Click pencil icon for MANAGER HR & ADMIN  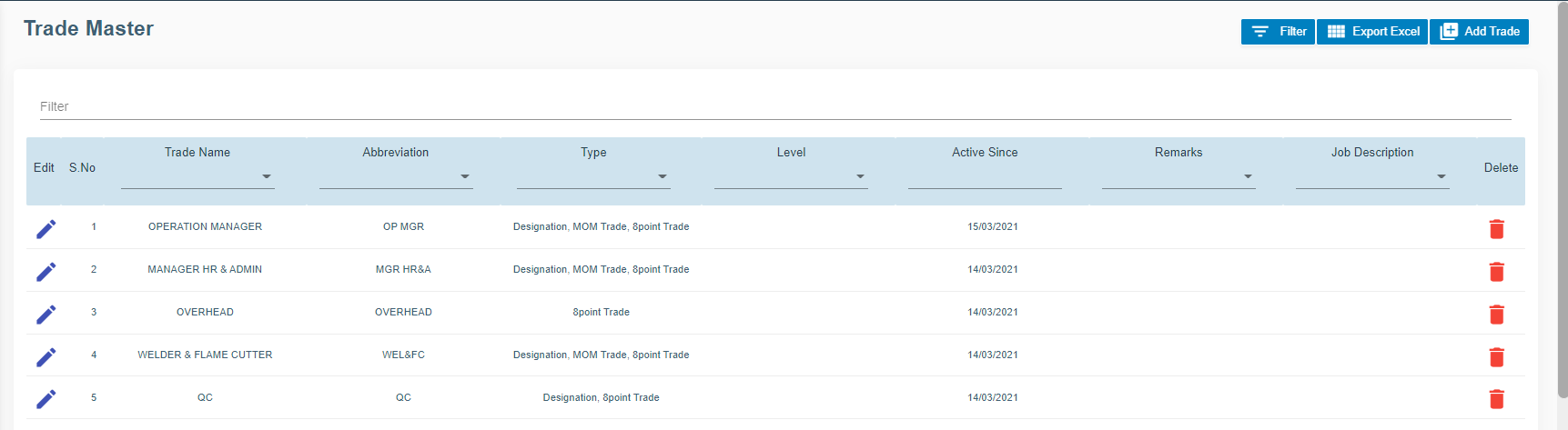46,271
